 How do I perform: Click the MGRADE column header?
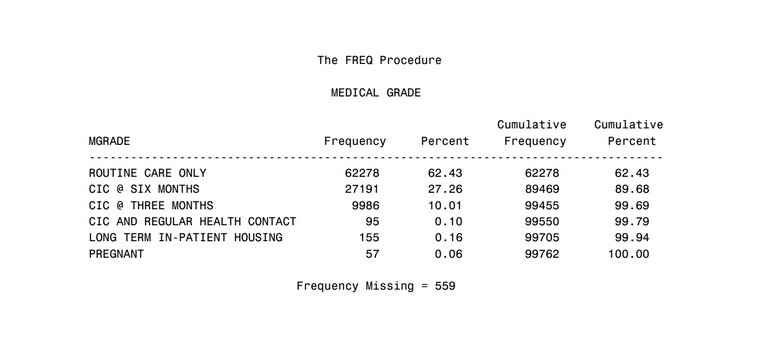(x=109, y=142)
